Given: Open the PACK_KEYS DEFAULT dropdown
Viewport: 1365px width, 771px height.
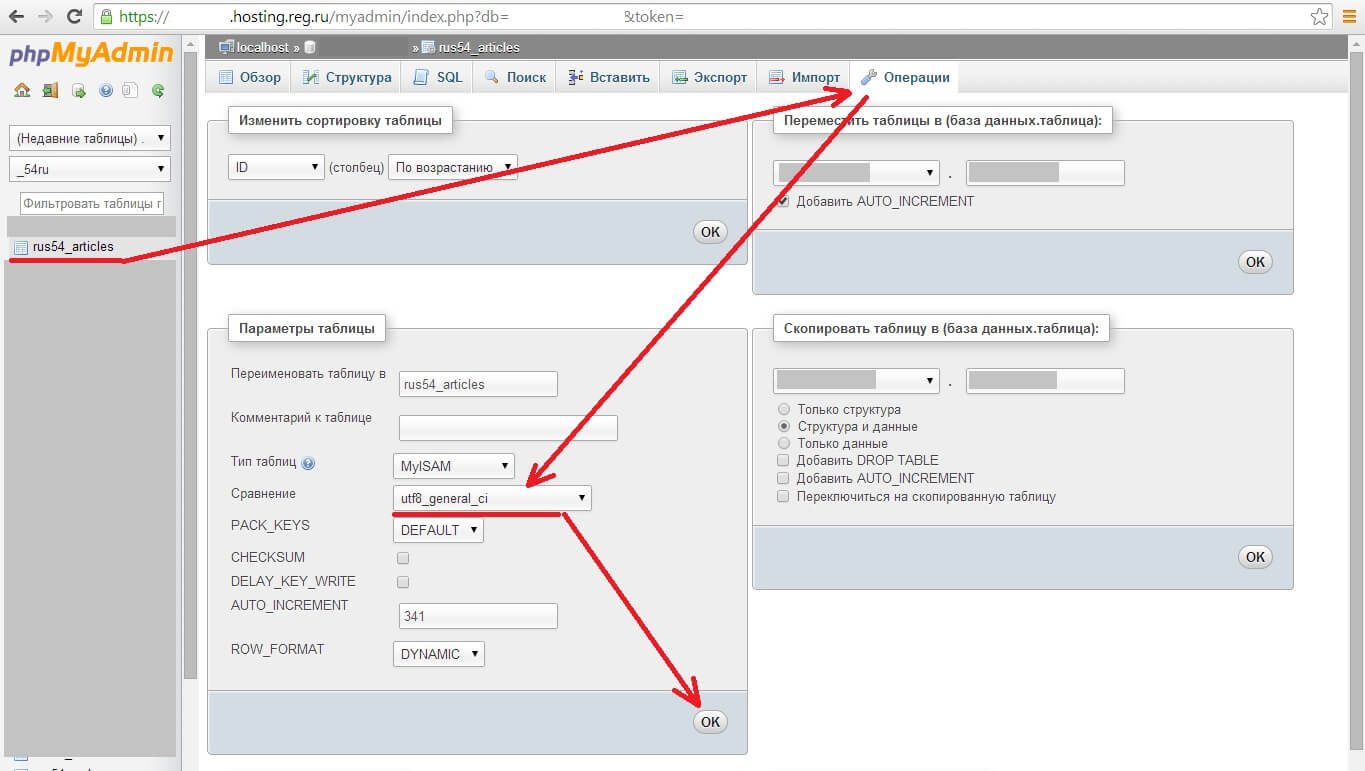Looking at the screenshot, I should tap(438, 530).
